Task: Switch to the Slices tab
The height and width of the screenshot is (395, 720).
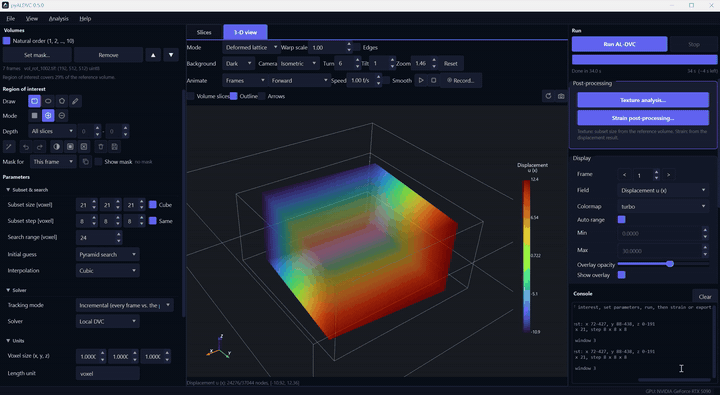Action: pos(204,32)
